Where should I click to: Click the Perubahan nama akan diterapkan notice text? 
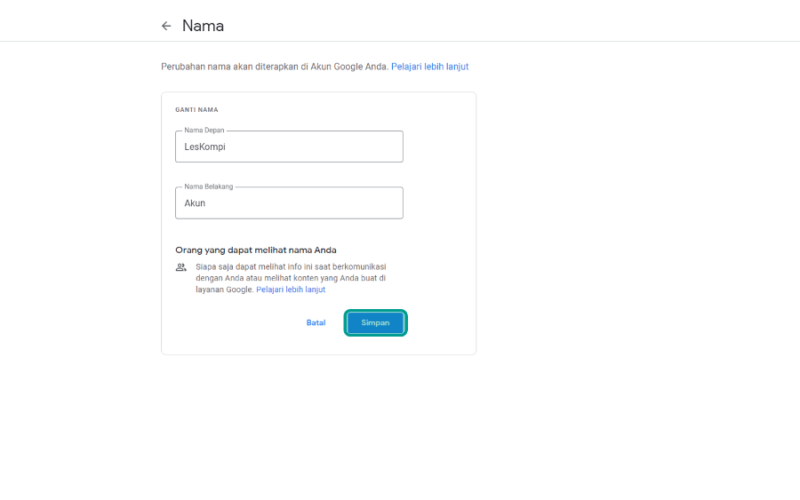pyautogui.click(x=275, y=66)
